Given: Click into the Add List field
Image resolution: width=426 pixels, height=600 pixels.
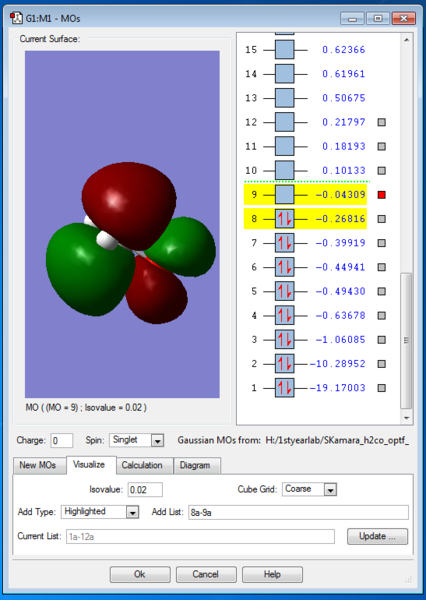Looking at the screenshot, I should pos(298,512).
